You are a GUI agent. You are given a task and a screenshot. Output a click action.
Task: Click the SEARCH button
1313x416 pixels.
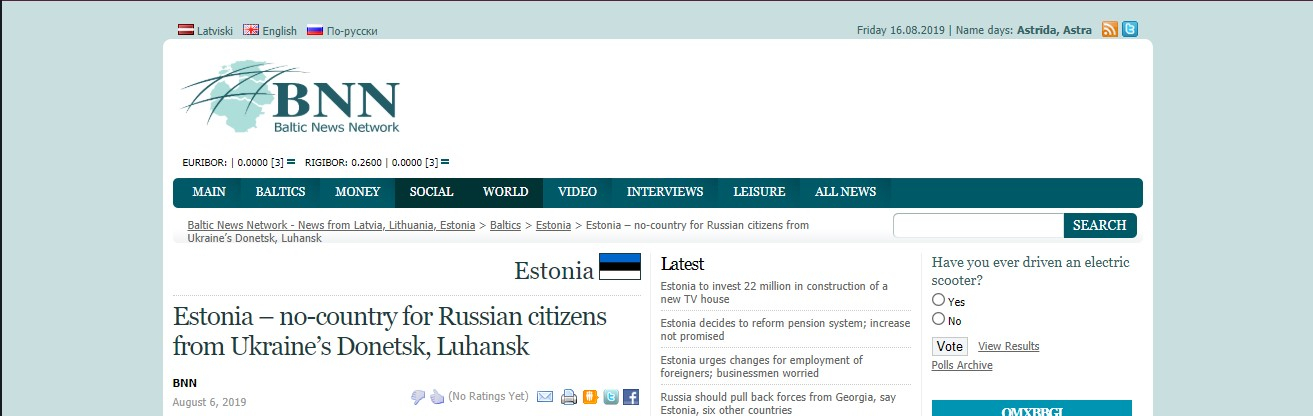point(1100,225)
